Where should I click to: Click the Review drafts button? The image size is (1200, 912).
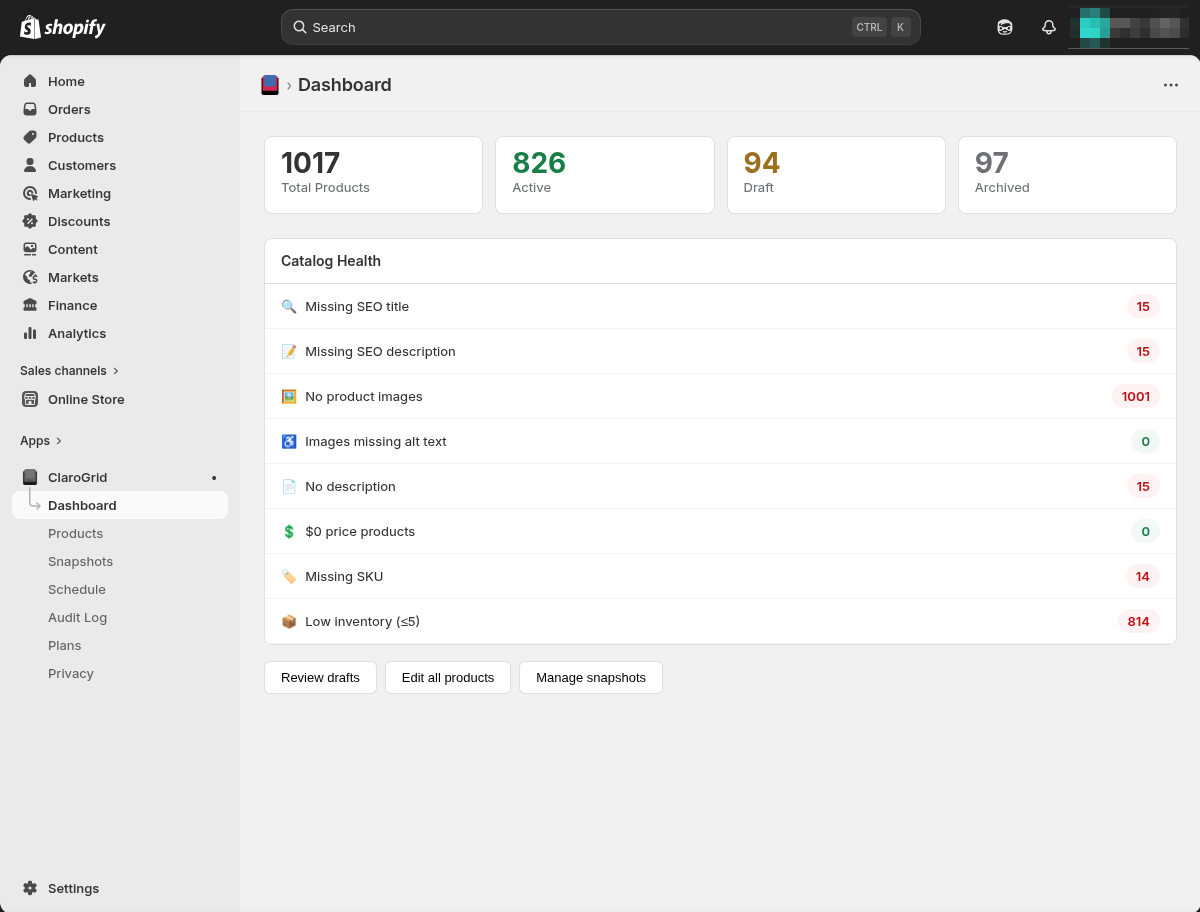click(320, 677)
